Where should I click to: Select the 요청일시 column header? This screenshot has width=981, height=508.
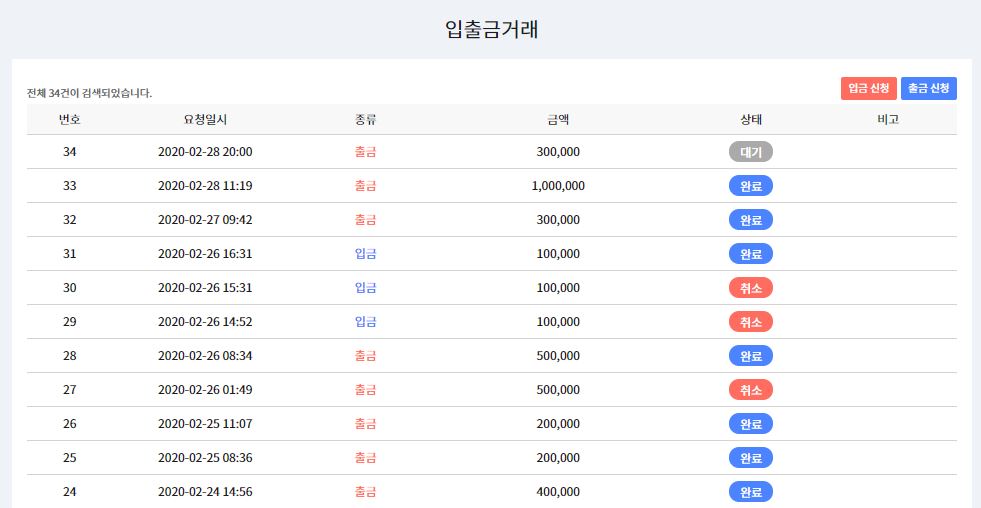205,119
